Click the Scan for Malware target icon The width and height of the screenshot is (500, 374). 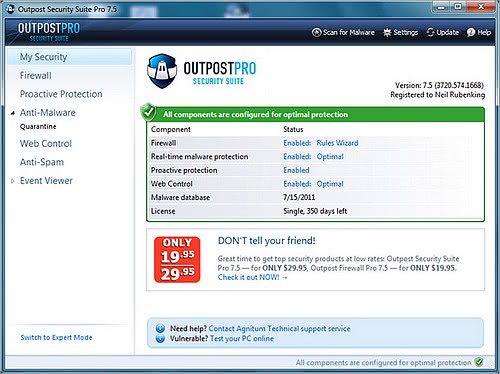coord(316,32)
